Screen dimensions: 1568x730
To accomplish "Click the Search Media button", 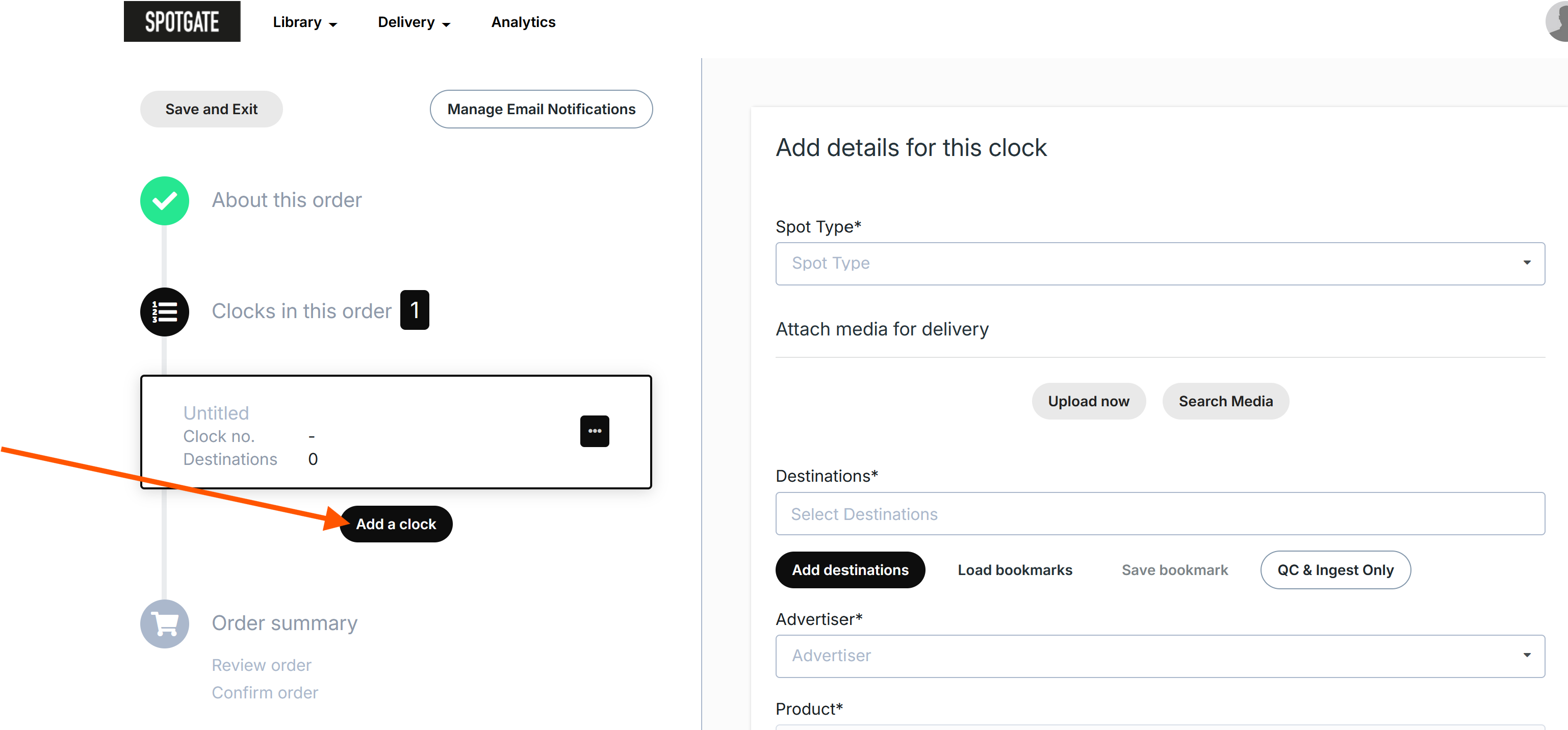I will click(x=1225, y=402).
